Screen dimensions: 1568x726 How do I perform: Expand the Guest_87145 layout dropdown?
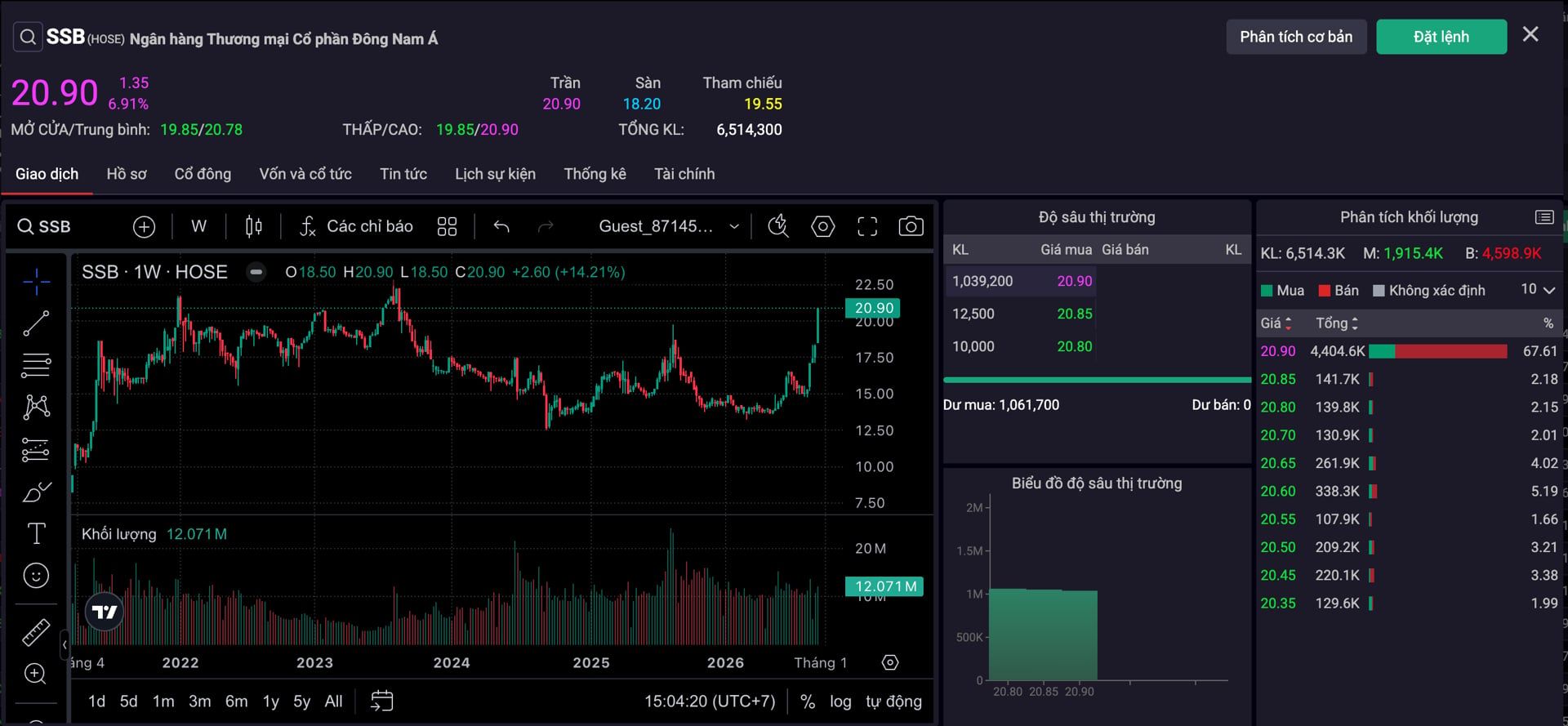pyautogui.click(x=669, y=226)
